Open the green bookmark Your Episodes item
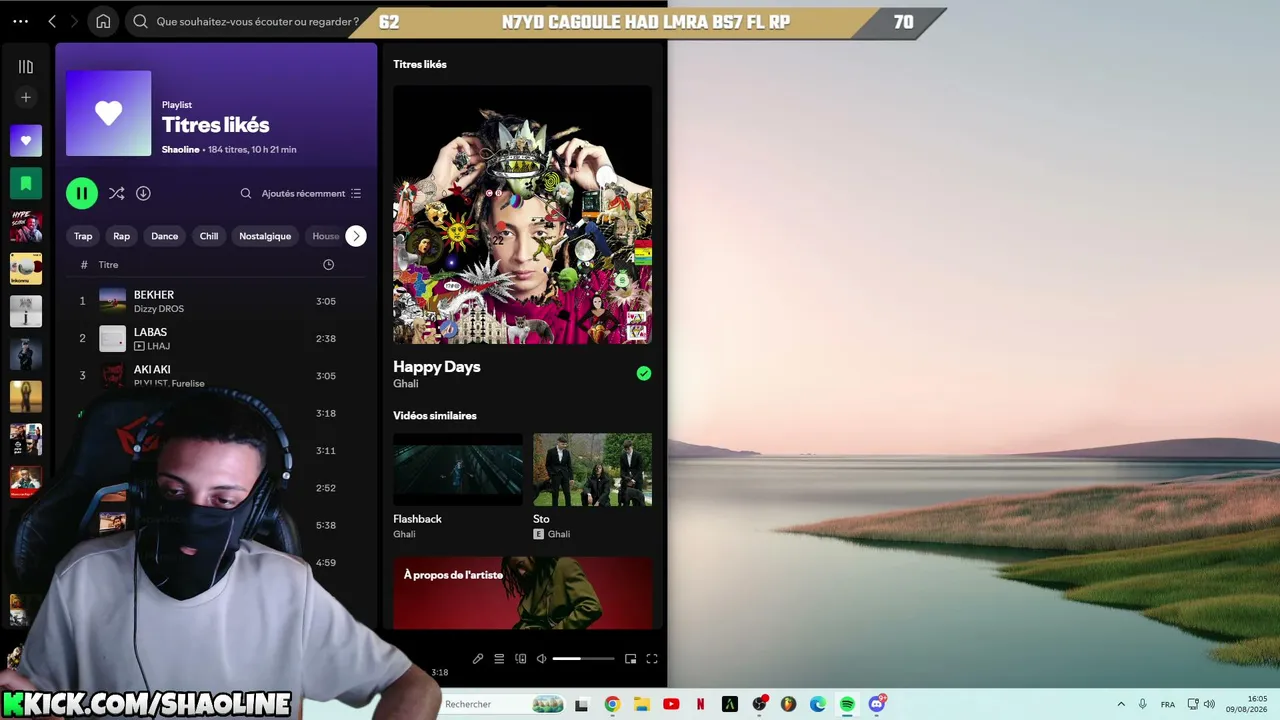1280x720 pixels. tap(26, 184)
